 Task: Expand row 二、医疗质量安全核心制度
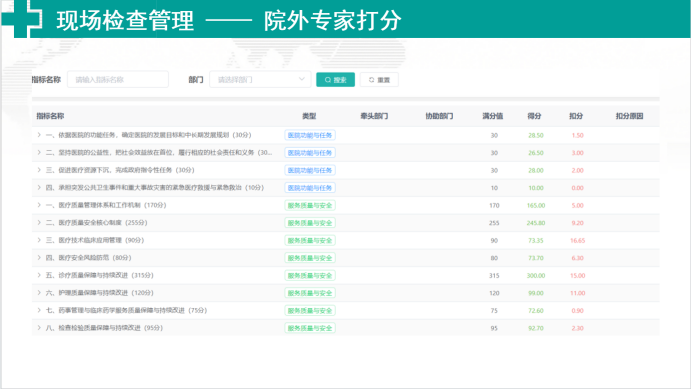(x=39, y=222)
